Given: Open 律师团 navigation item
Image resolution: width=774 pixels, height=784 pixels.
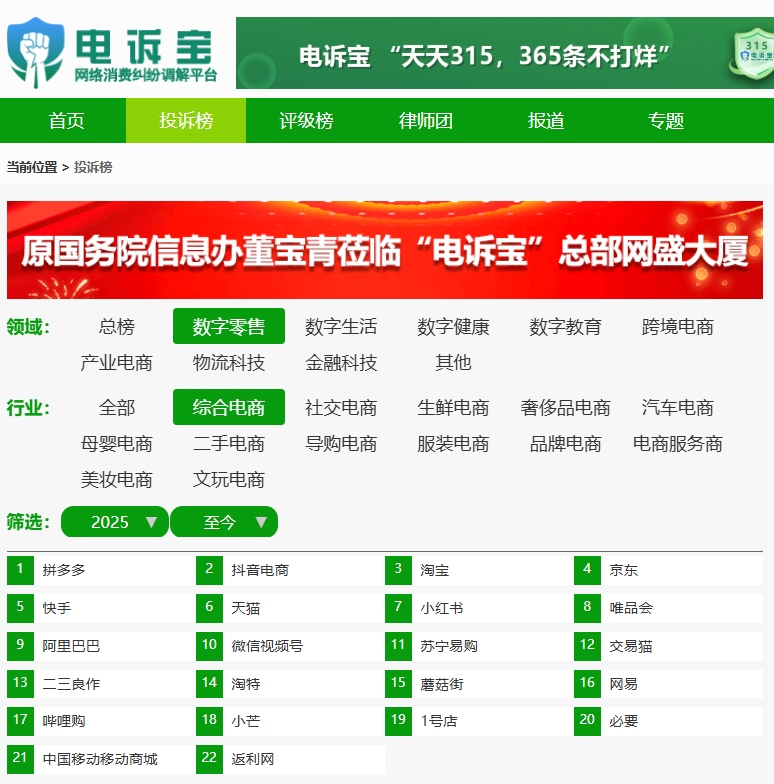Looking at the screenshot, I should (426, 120).
